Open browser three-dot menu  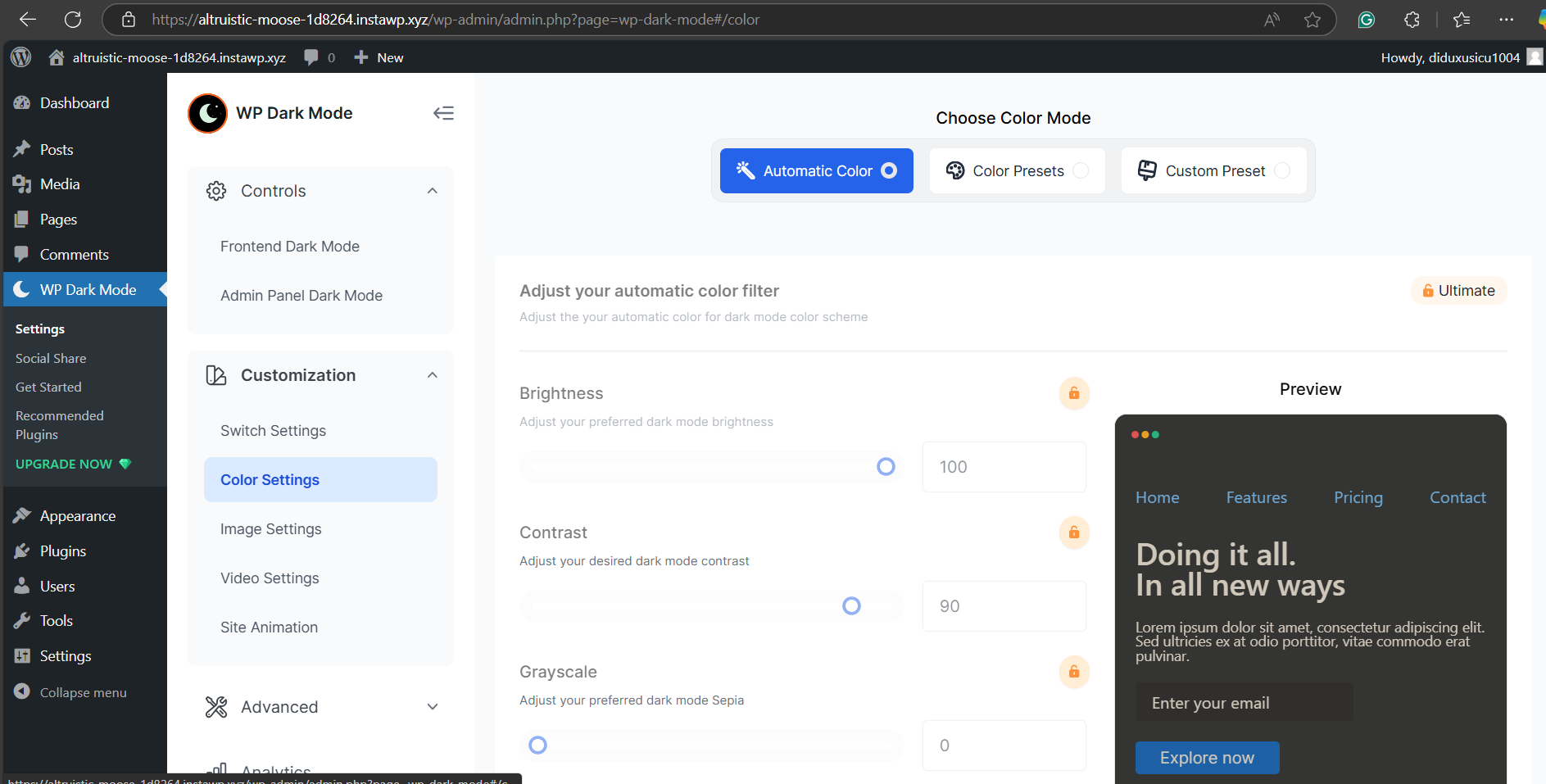pos(1506,20)
